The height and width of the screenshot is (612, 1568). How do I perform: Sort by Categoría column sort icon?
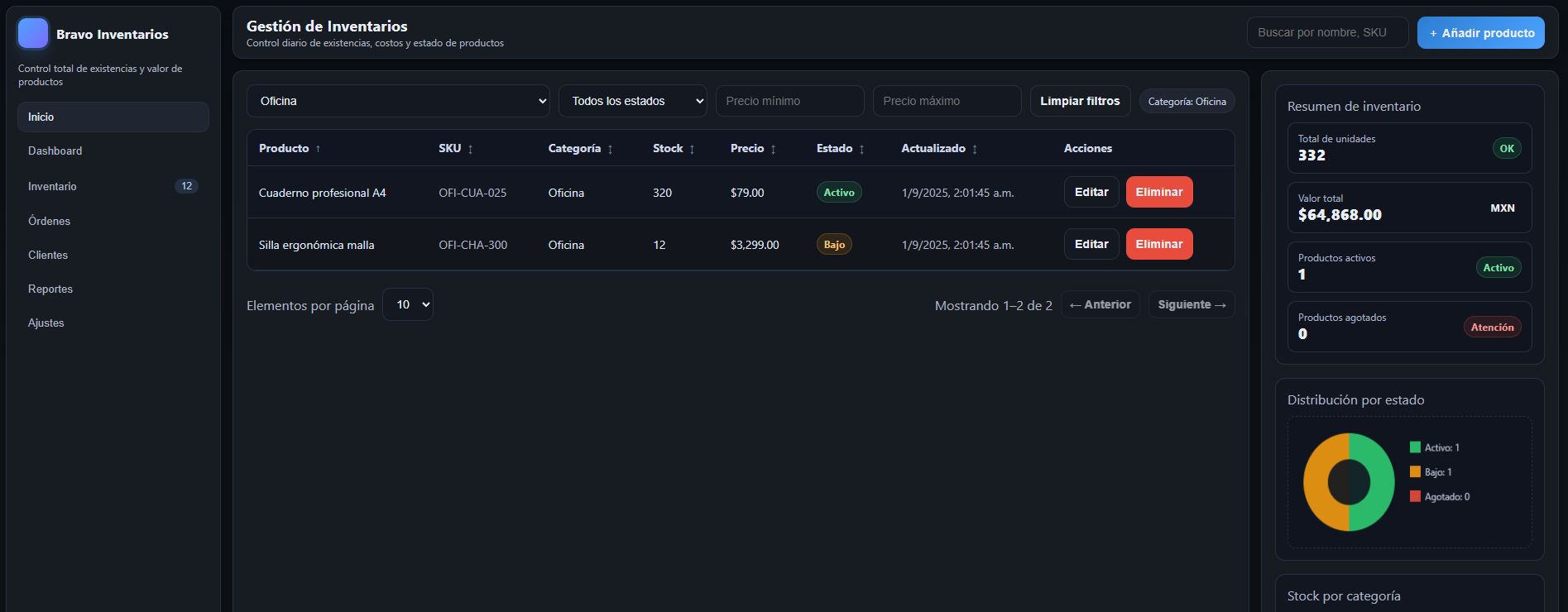(610, 149)
